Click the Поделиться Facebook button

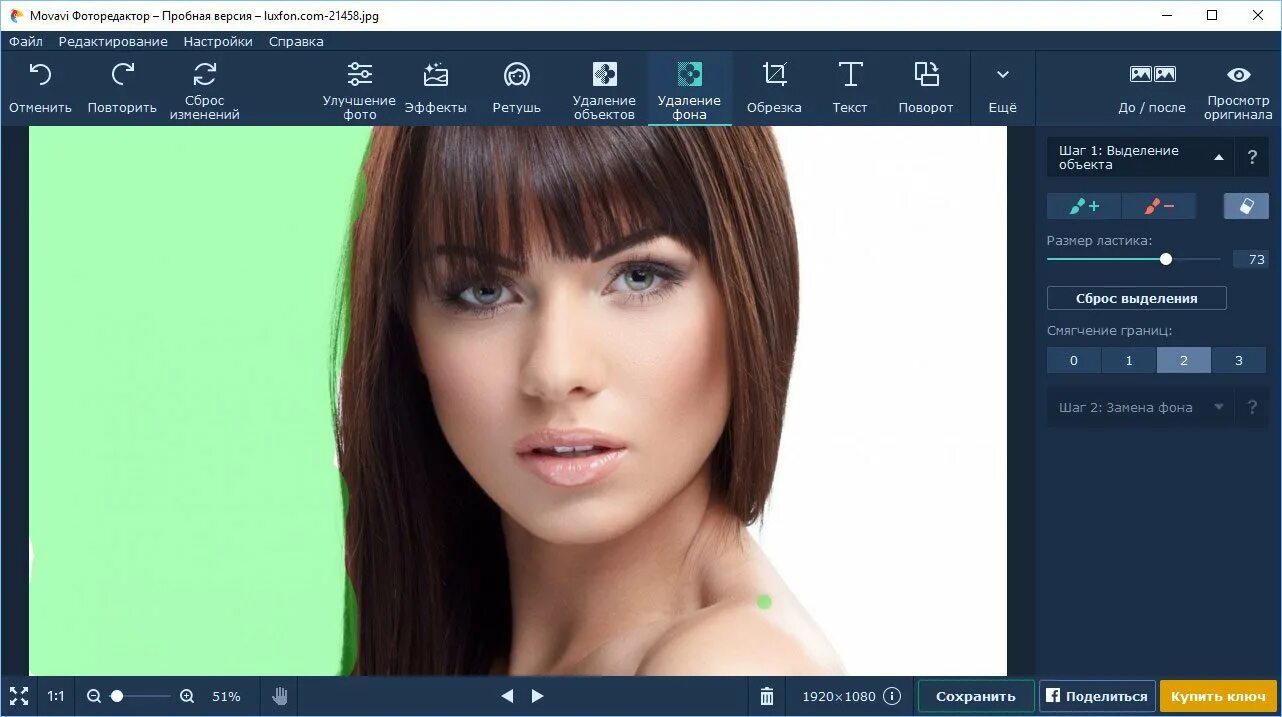1098,696
